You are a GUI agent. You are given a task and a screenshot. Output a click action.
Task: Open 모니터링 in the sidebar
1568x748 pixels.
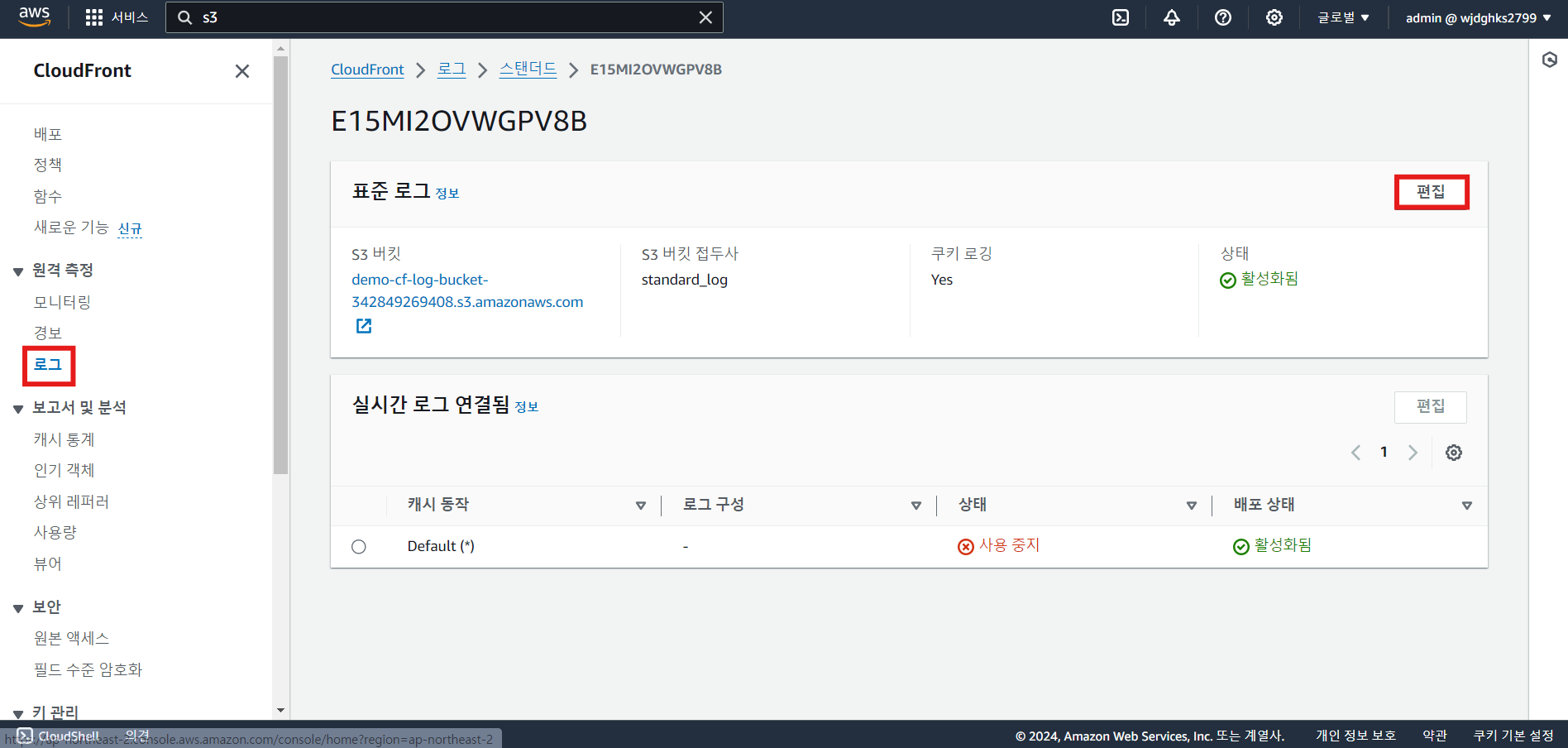(62, 302)
